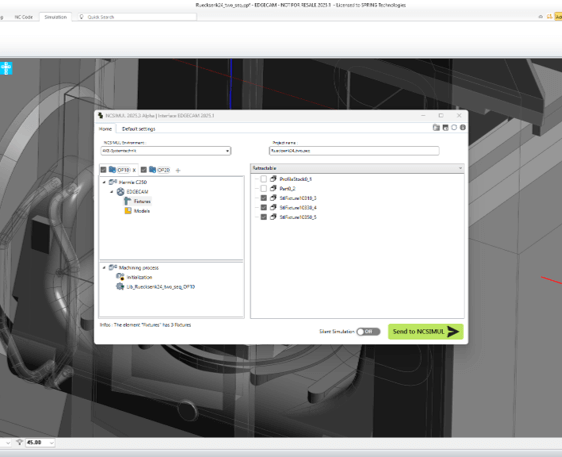Open the folder icon in NCSIMUL dialog toolbar
562x457 pixels.
tap(436, 128)
